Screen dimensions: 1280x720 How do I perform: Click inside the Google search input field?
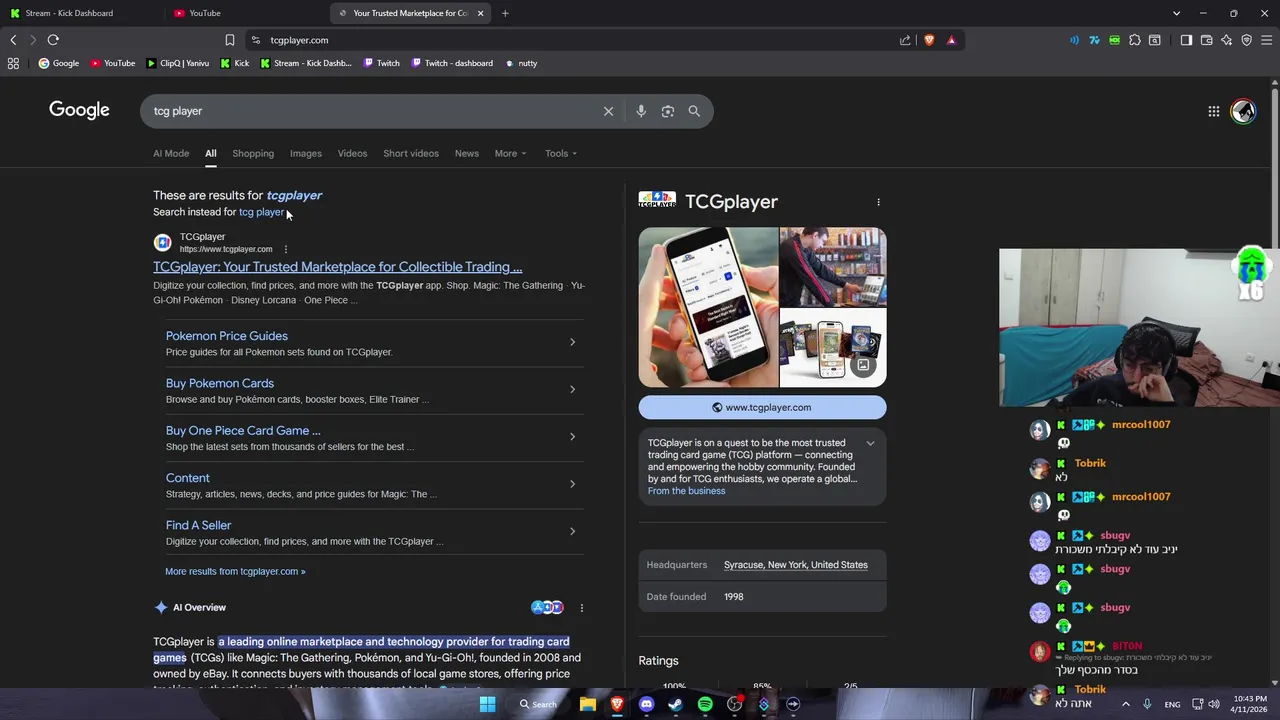pyautogui.click(x=370, y=111)
